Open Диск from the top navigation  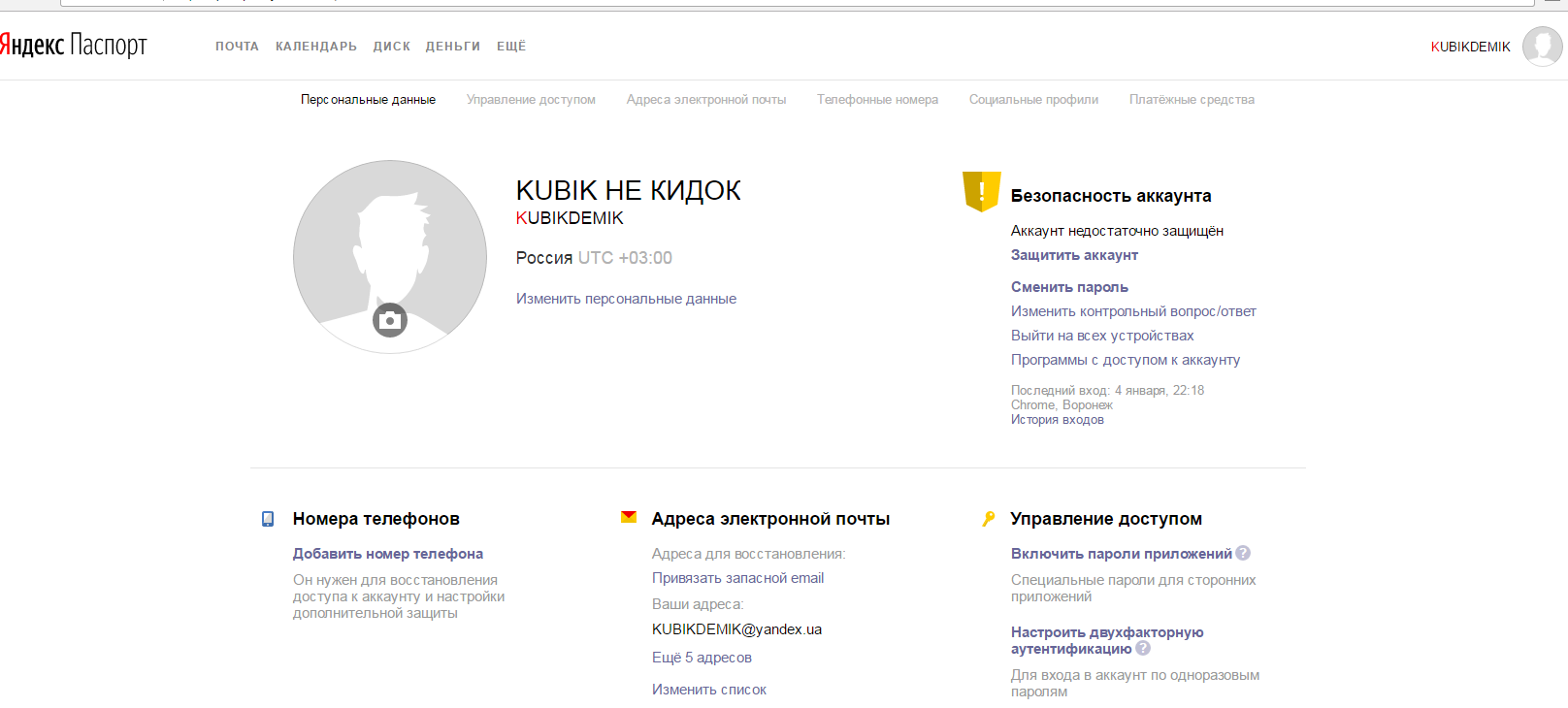(392, 47)
